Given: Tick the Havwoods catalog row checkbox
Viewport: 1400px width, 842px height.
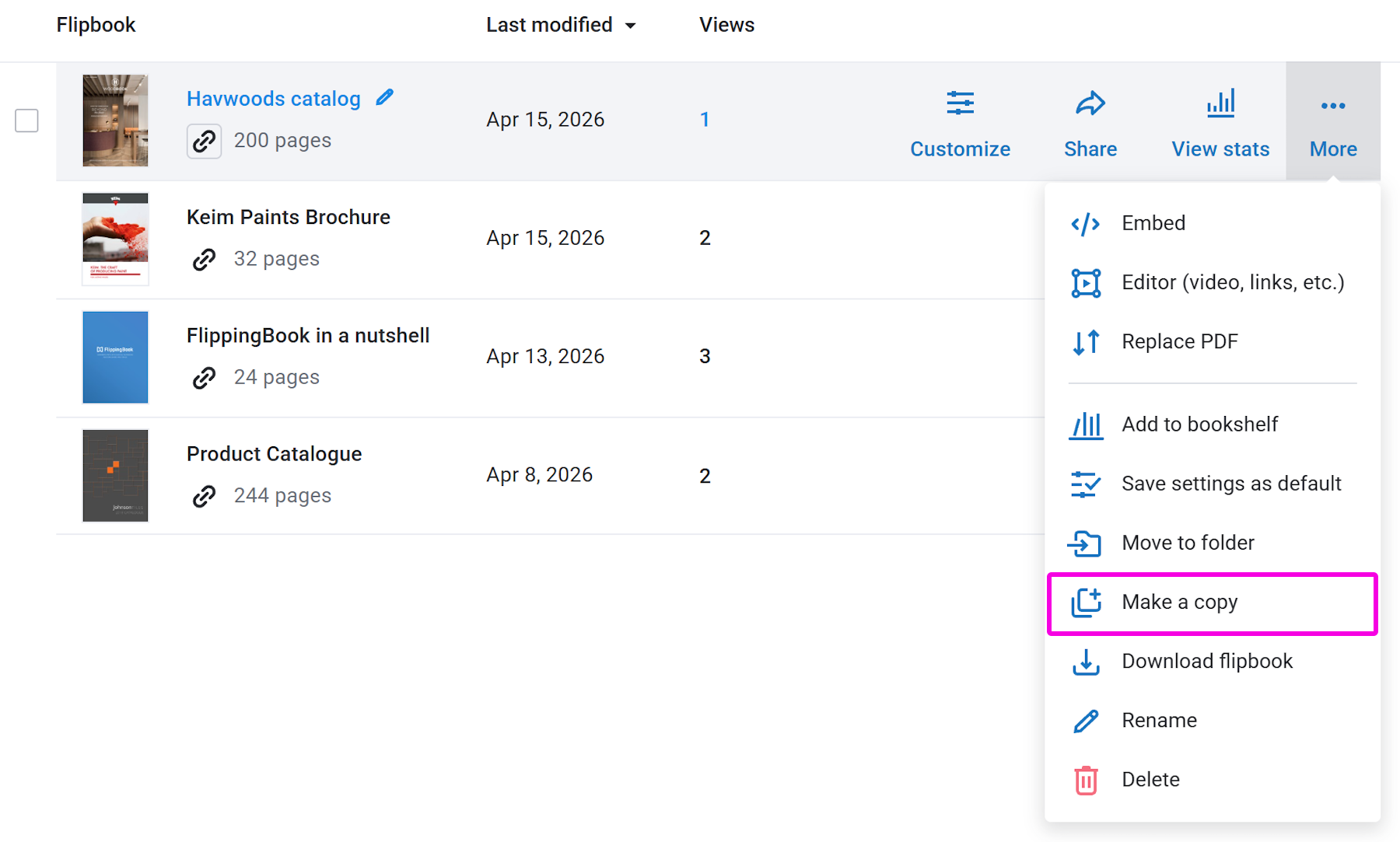Looking at the screenshot, I should point(27,121).
